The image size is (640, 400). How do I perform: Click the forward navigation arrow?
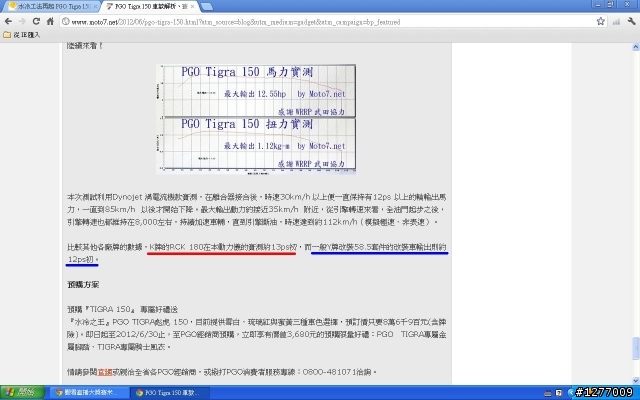coord(22,21)
